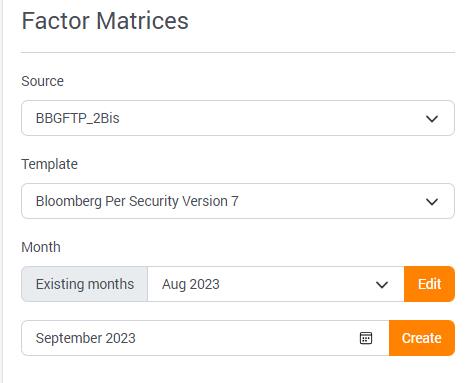Expand the Source combo box
The image size is (466, 383).
(238, 118)
